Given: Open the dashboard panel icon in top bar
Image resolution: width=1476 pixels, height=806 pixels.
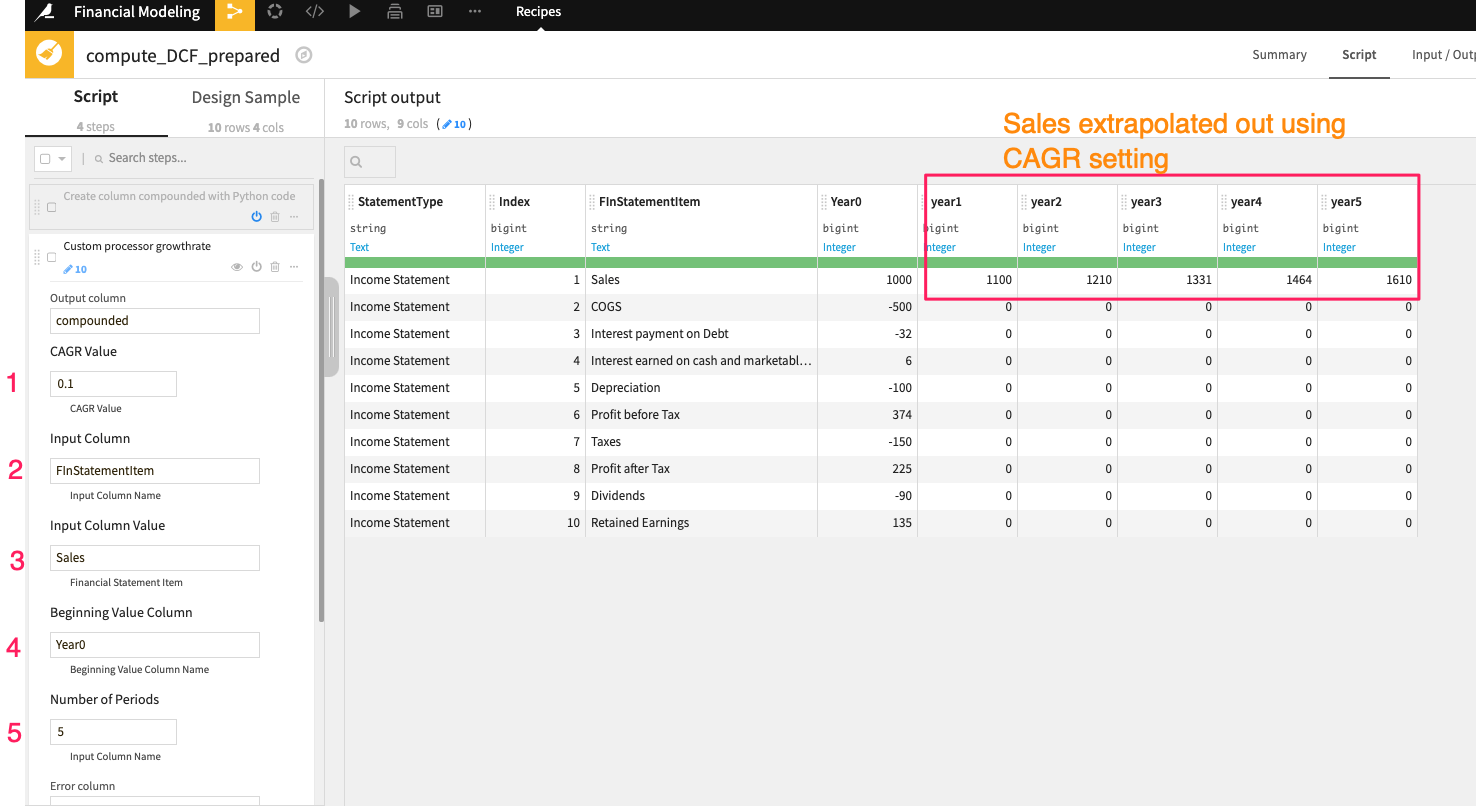Looking at the screenshot, I should click(435, 12).
